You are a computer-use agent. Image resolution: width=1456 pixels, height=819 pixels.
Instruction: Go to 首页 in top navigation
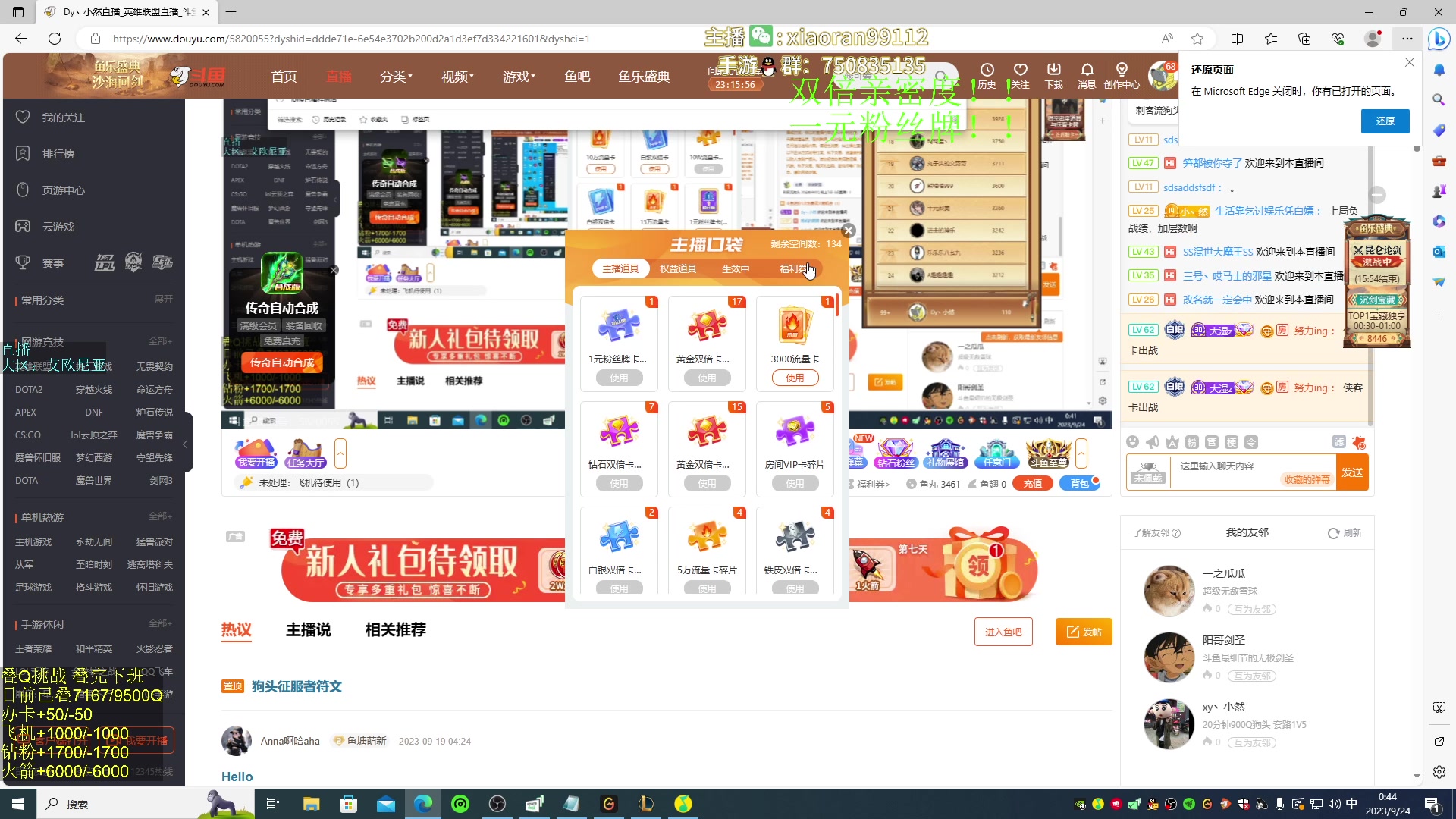(284, 77)
